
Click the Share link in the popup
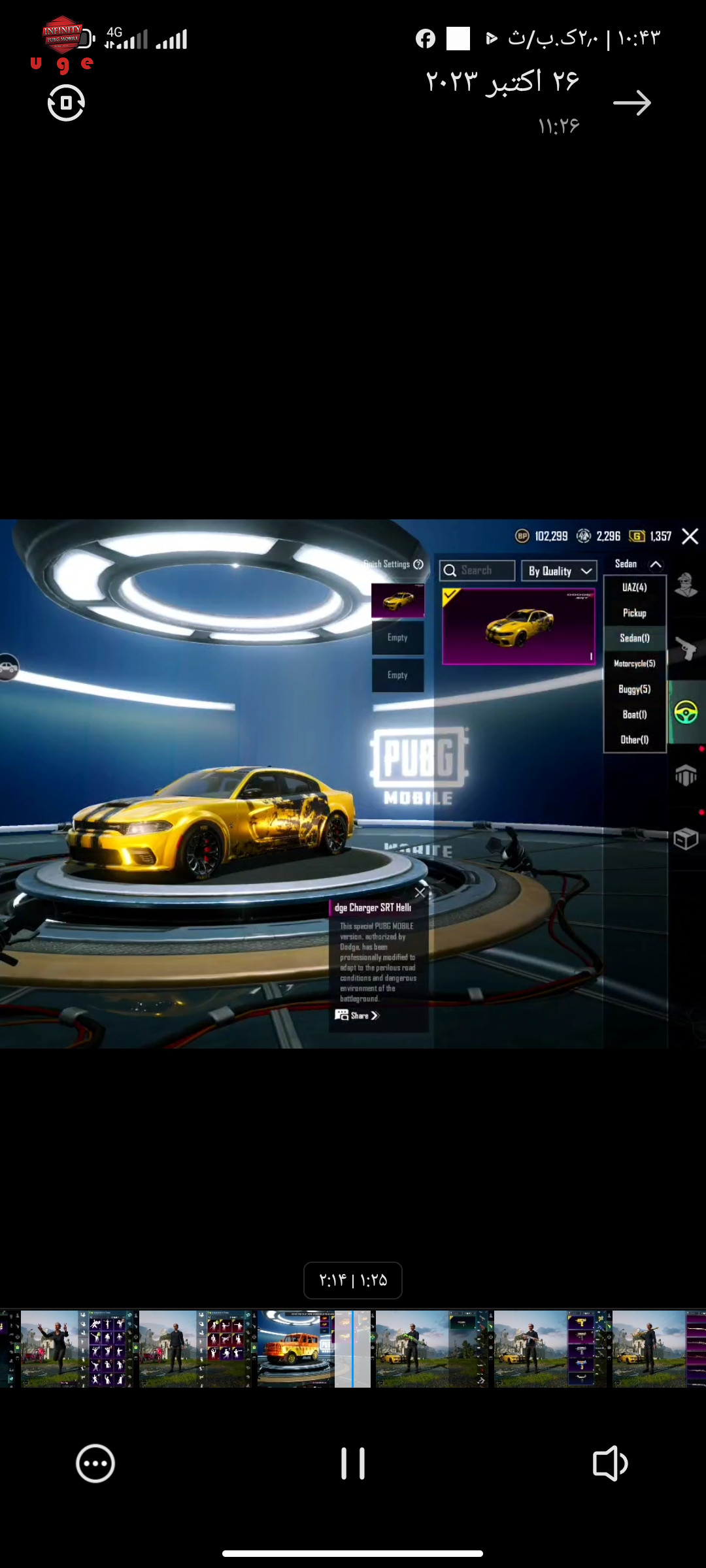(357, 1015)
